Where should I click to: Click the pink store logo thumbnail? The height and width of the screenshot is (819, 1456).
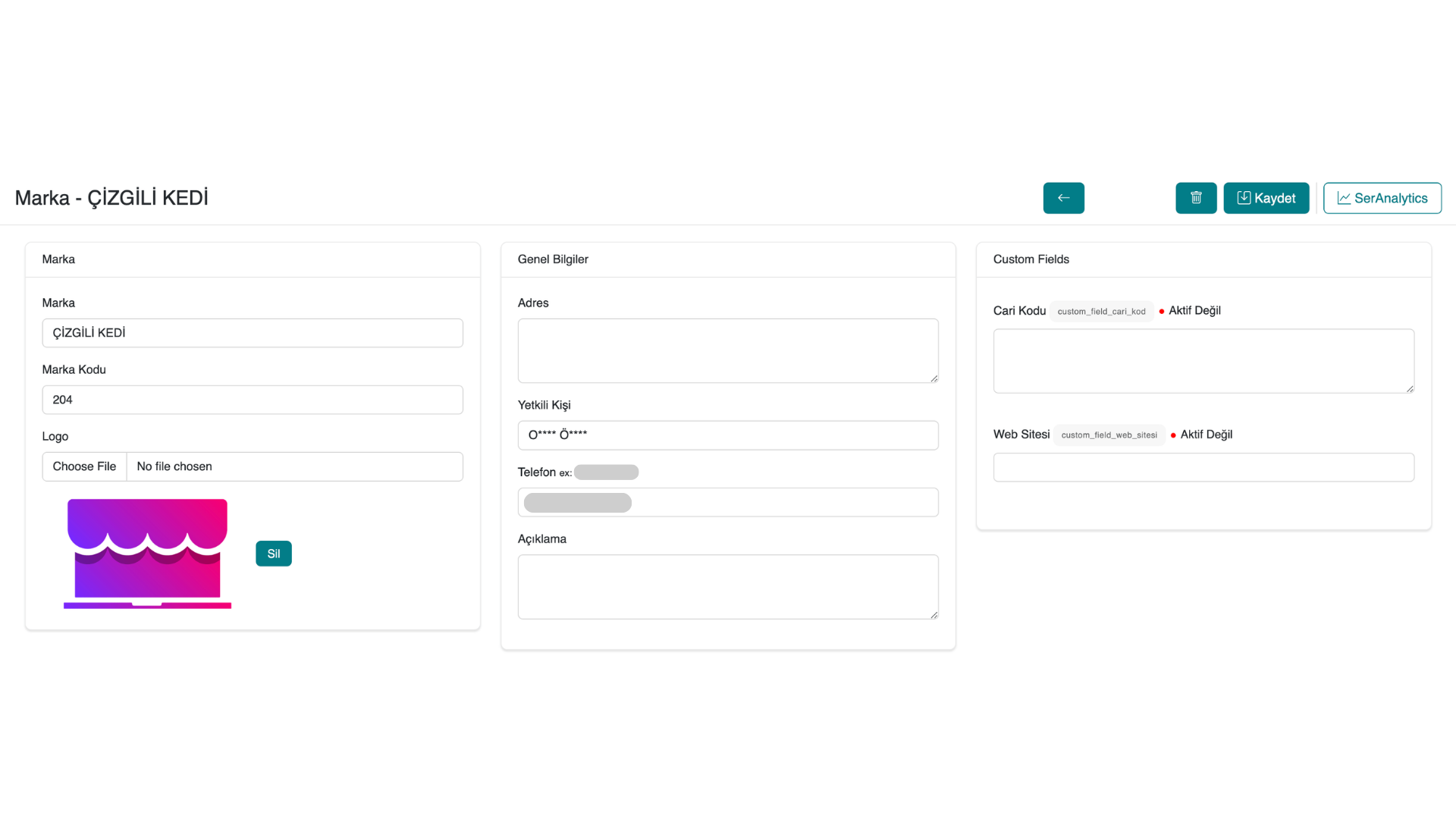pos(147,554)
